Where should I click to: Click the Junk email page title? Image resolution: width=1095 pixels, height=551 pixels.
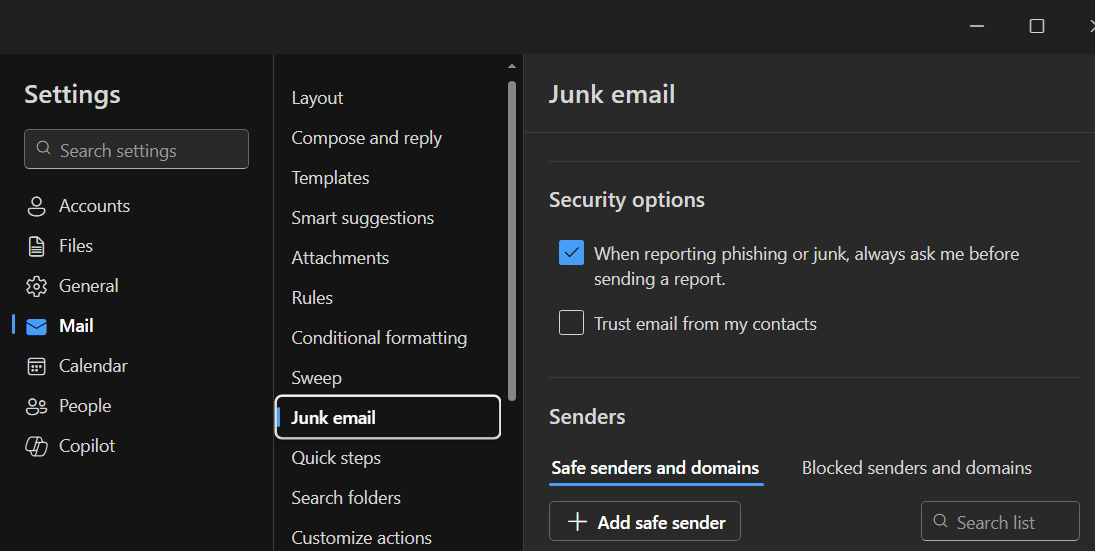pos(612,95)
